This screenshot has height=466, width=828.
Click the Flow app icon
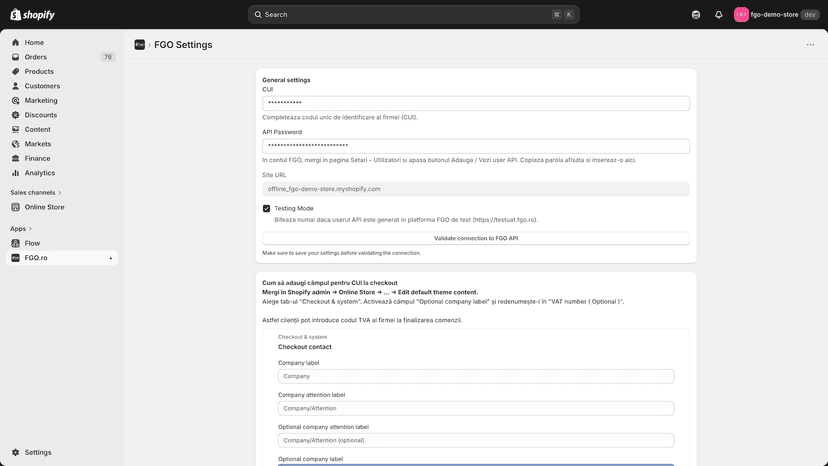click(15, 243)
